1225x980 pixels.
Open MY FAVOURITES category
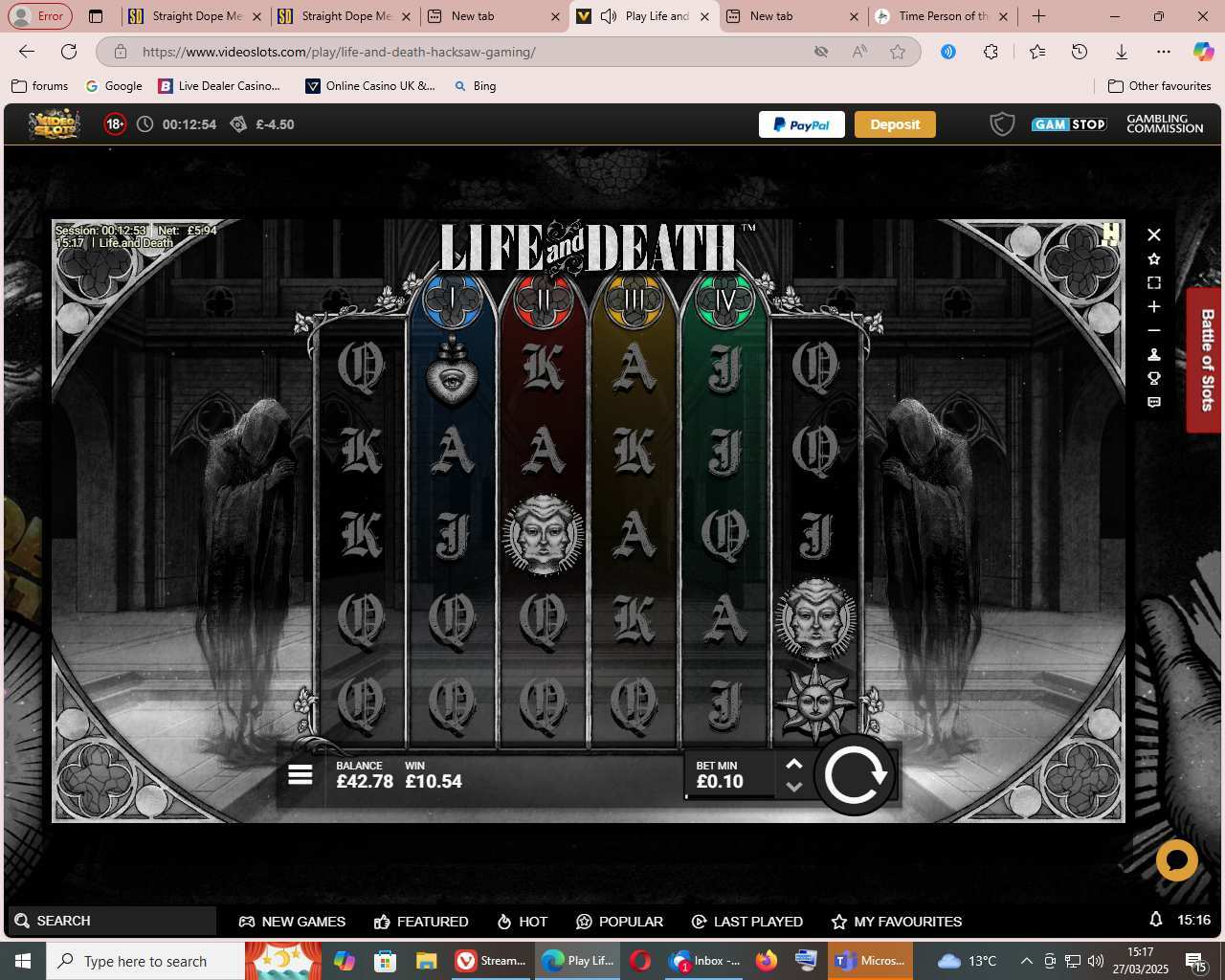tap(897, 922)
